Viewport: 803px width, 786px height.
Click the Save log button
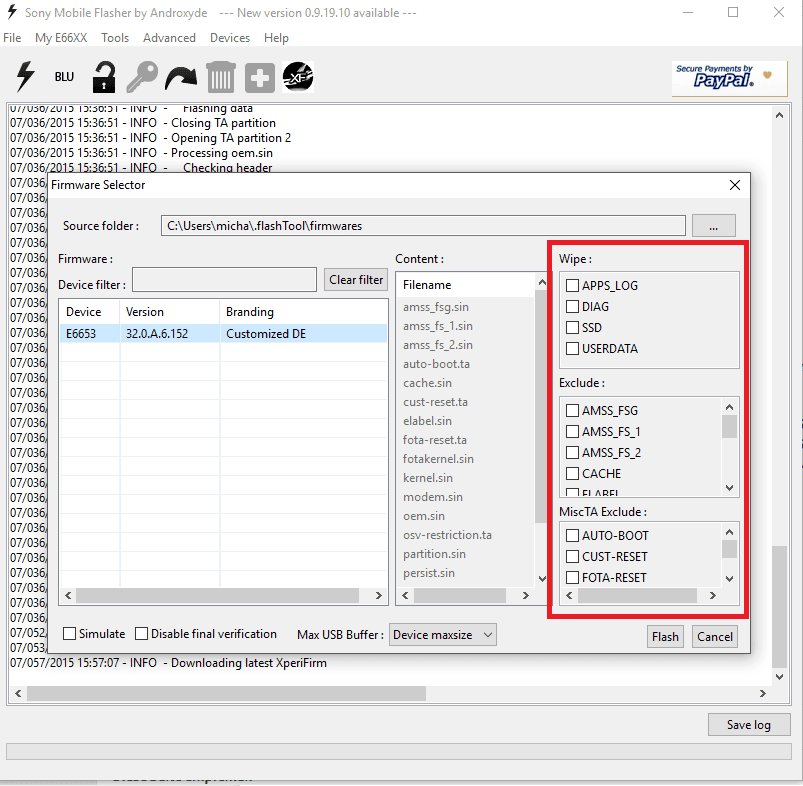click(x=749, y=725)
